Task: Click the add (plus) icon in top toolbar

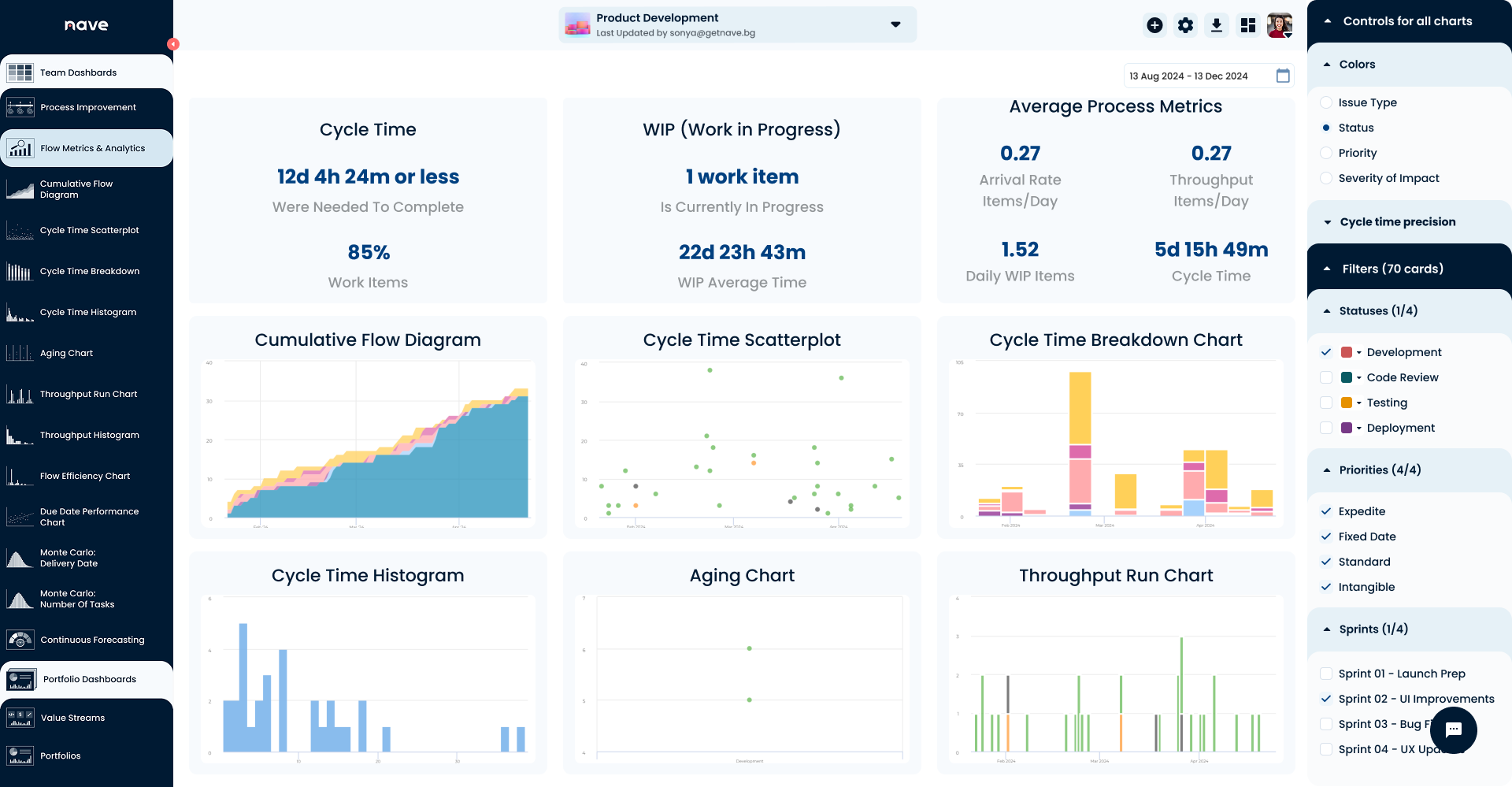Action: tap(1154, 25)
